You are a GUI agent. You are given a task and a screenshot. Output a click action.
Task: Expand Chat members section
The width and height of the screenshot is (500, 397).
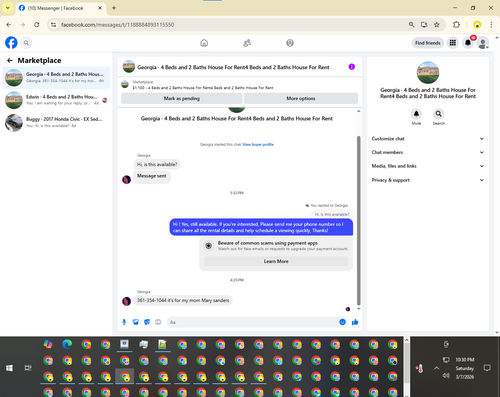pos(428,152)
